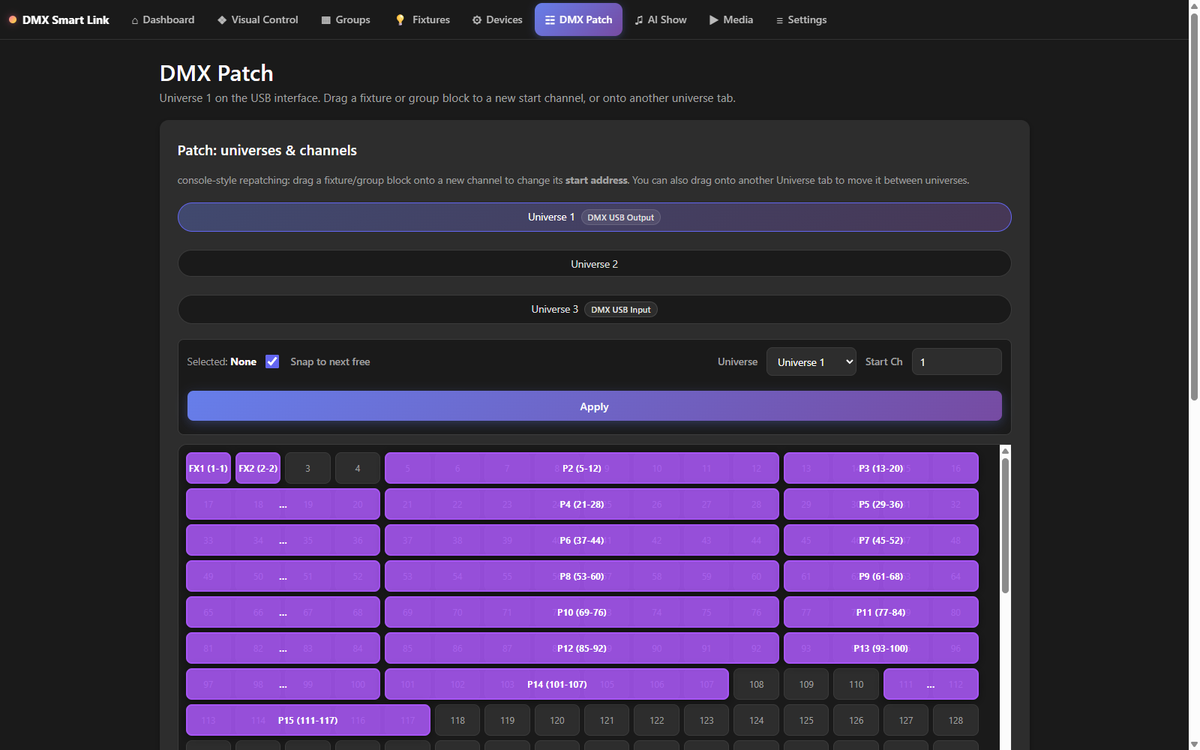
Task: Open Media via the play icon
Action: 714,20
